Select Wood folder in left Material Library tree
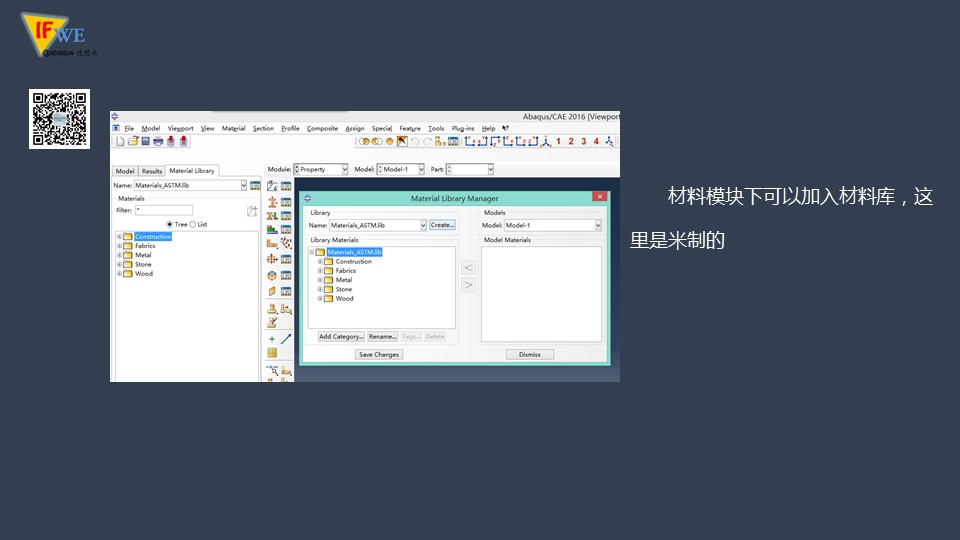 144,274
